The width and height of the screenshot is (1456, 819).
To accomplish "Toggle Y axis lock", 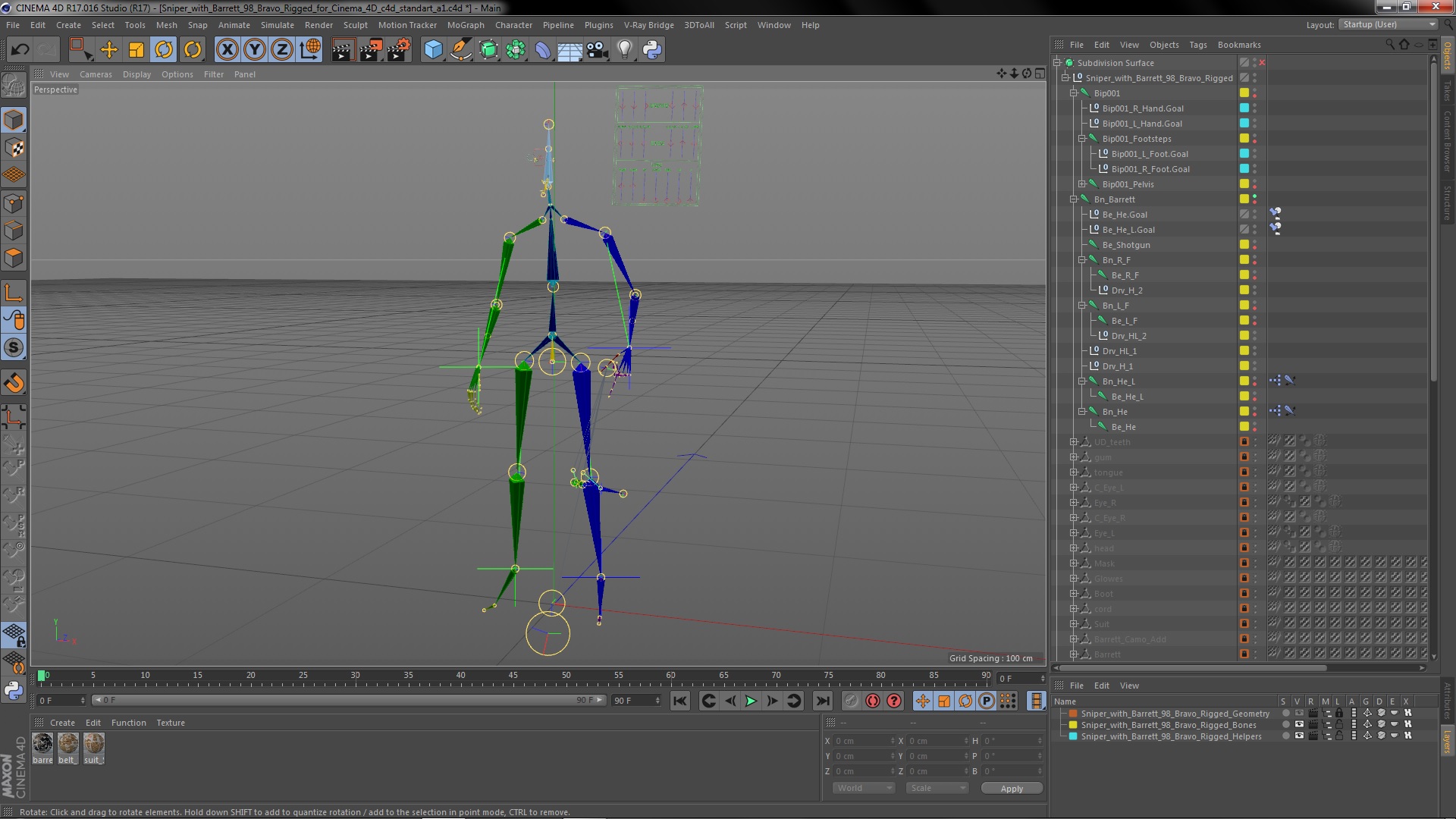I will point(255,50).
